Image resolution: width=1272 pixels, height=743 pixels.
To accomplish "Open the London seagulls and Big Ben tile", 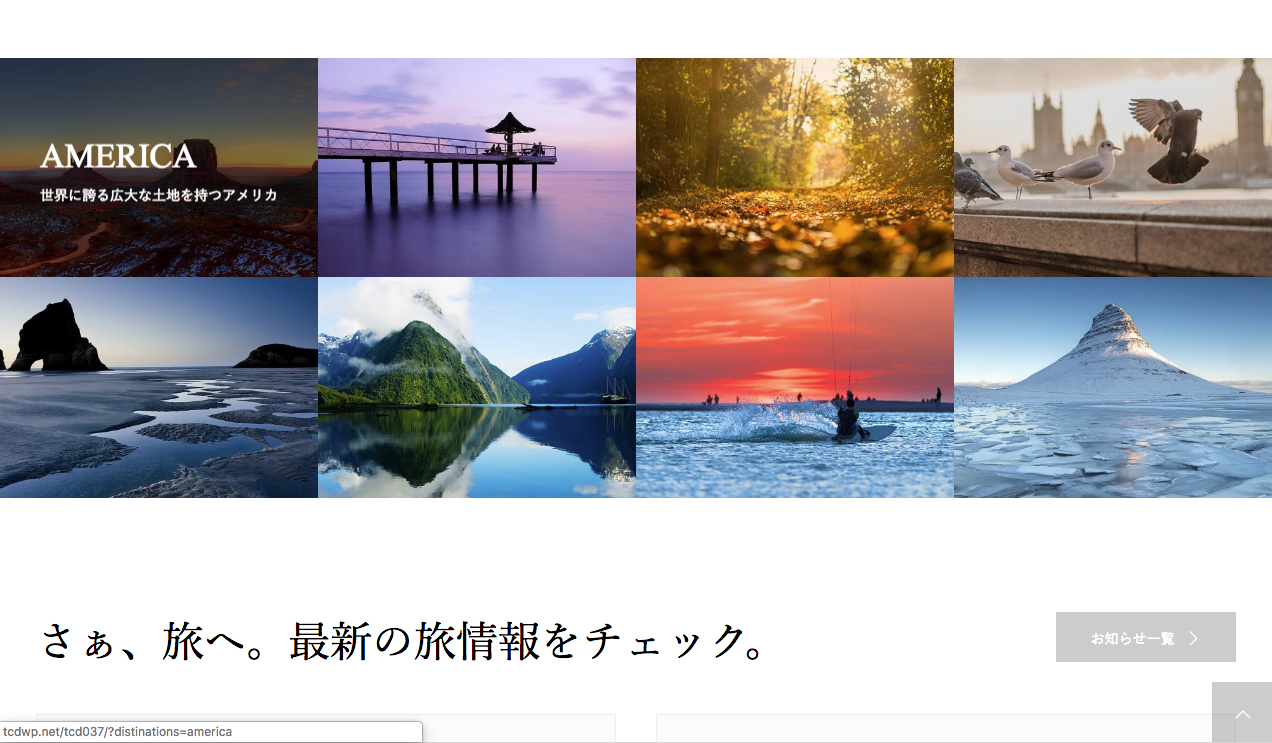I will point(1113,167).
